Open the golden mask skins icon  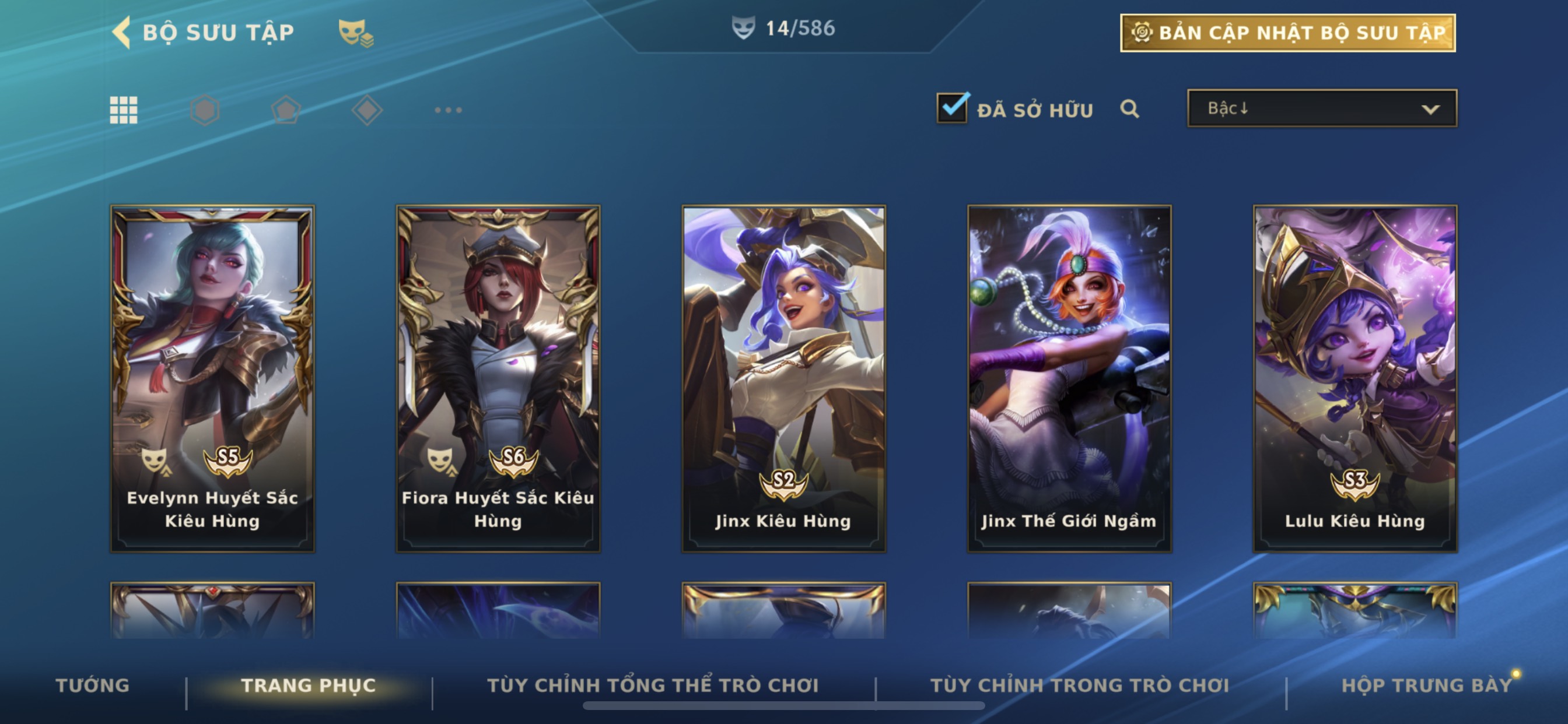pos(355,33)
